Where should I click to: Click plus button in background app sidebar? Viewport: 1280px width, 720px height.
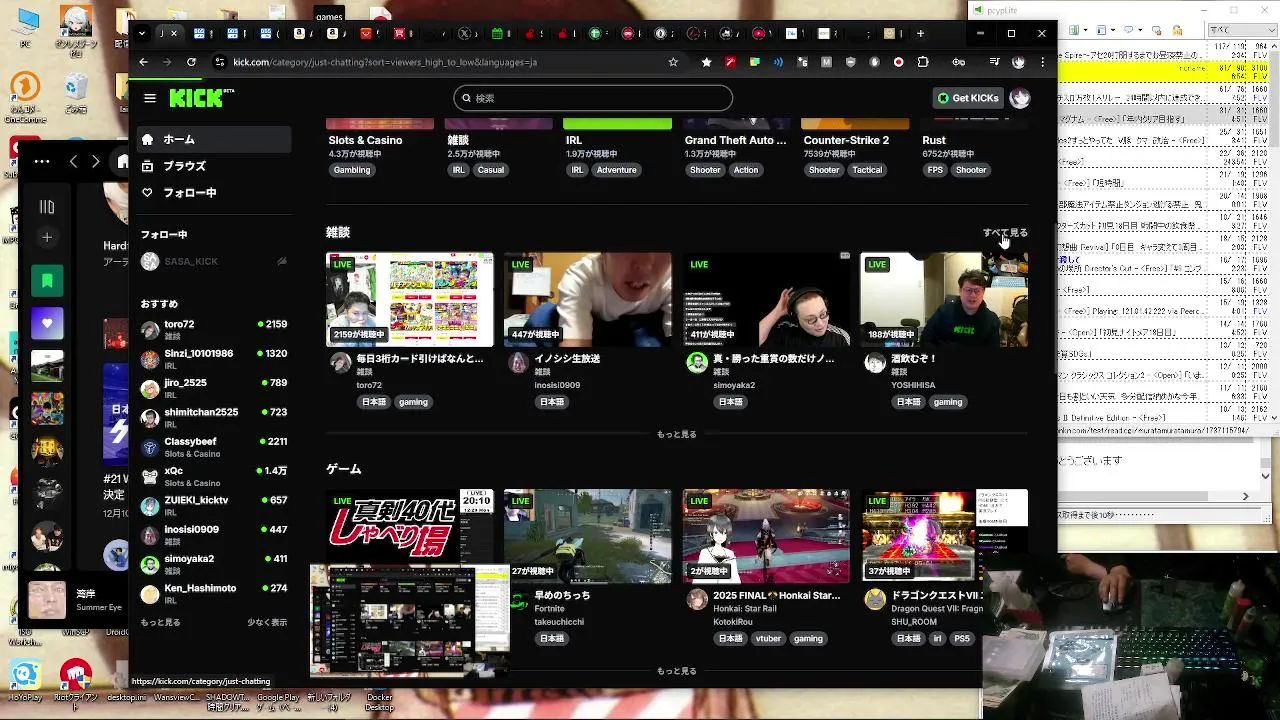tap(47, 238)
